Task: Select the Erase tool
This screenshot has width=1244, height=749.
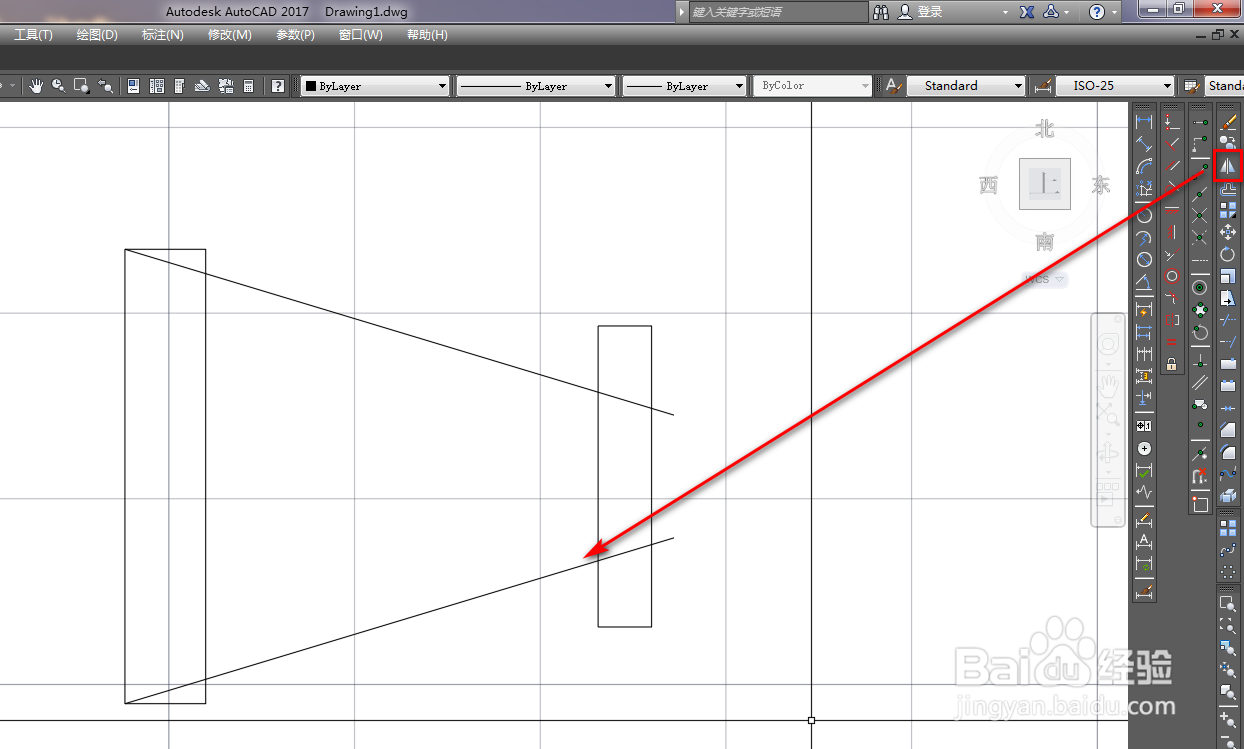Action: coord(1228,122)
